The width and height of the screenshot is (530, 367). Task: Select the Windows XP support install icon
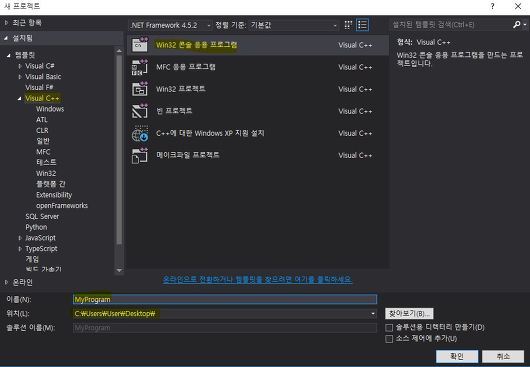pos(140,133)
